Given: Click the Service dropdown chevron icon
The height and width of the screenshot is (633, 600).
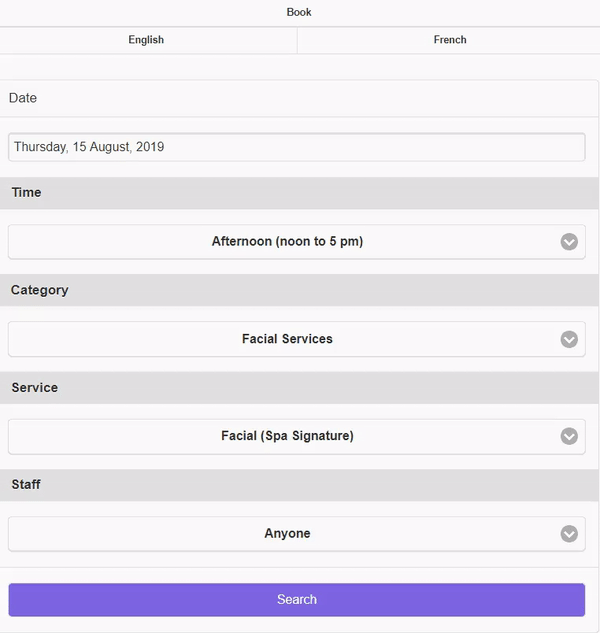Looking at the screenshot, I should coord(569,436).
